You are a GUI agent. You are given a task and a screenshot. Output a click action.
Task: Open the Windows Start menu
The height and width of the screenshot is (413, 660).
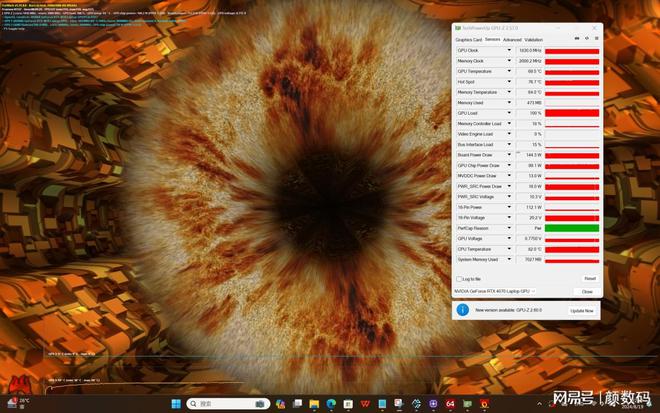177,404
